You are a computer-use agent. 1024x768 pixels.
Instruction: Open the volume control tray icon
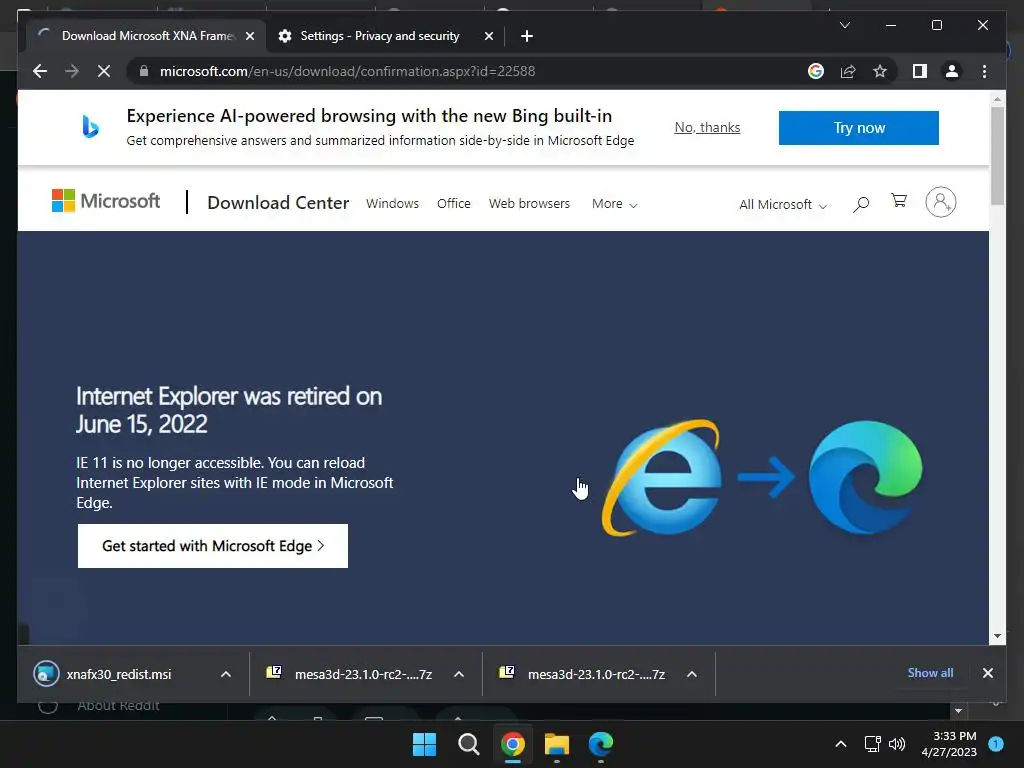coord(897,744)
